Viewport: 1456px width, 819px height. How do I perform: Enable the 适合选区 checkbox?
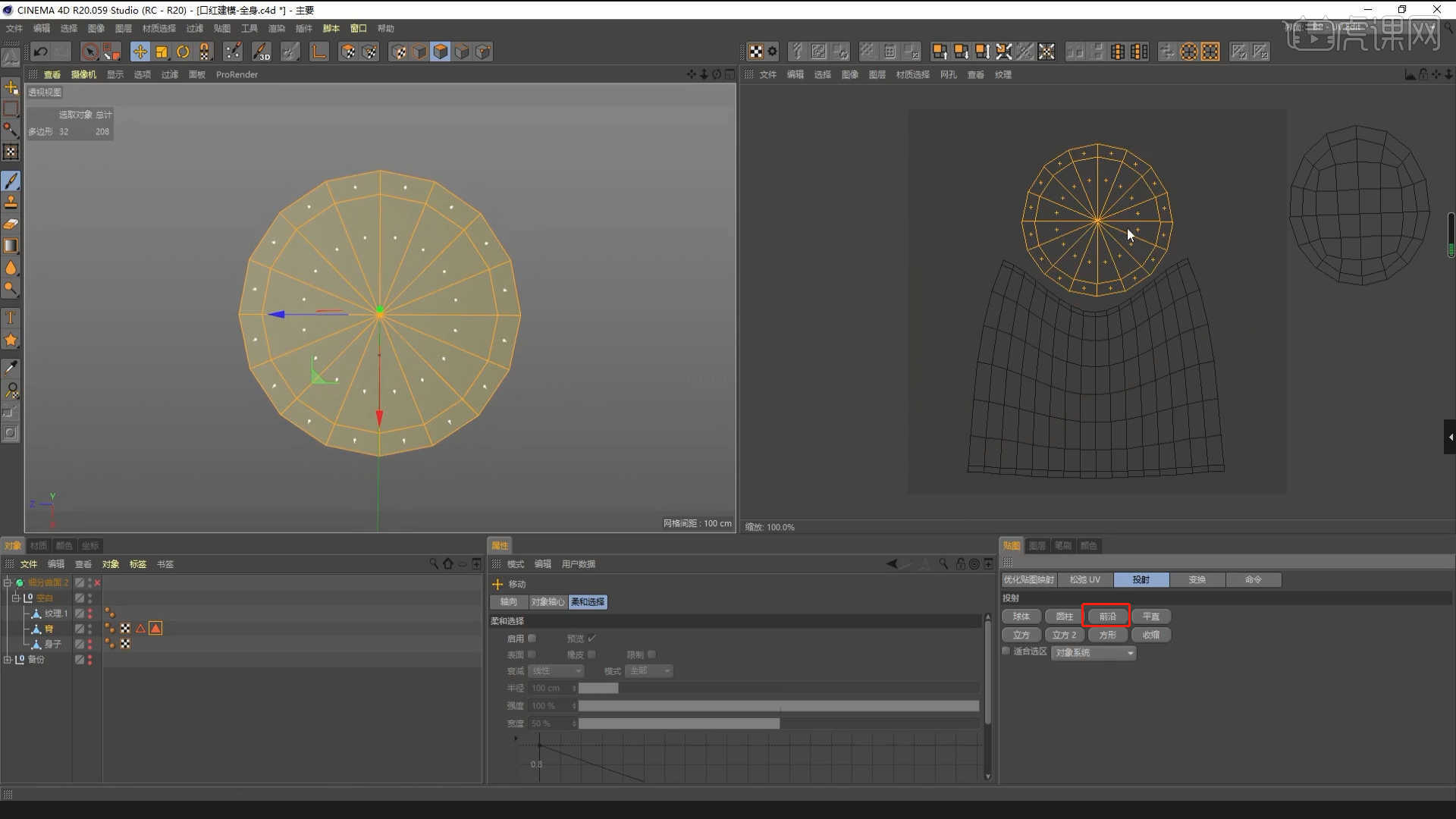coord(1006,651)
